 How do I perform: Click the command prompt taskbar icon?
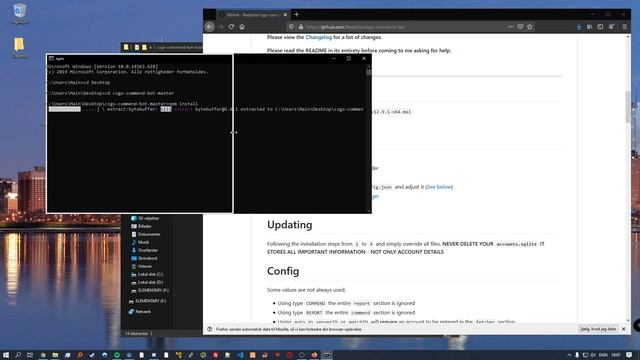tap(327, 355)
